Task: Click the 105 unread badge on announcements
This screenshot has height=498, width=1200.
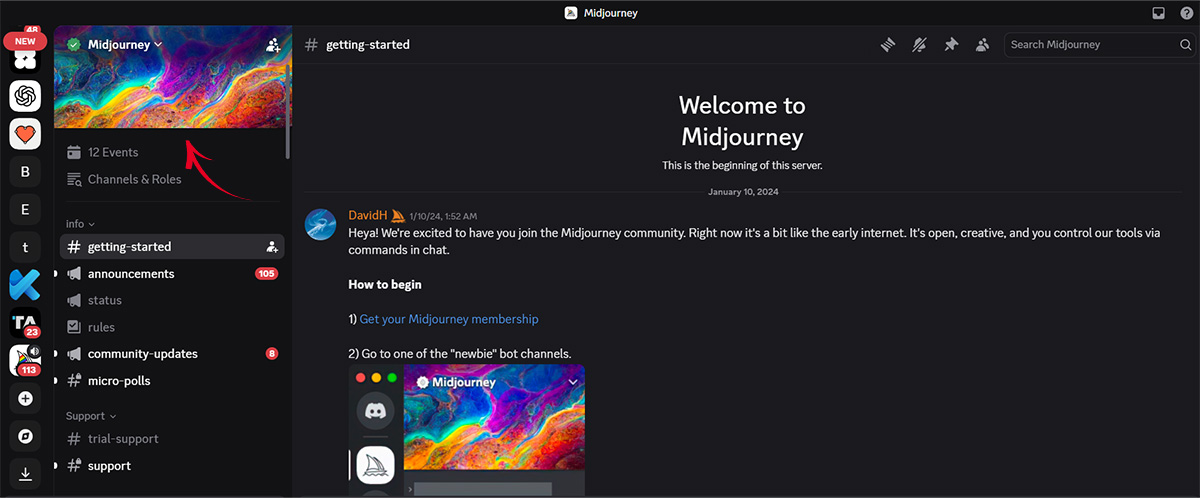Action: point(266,274)
